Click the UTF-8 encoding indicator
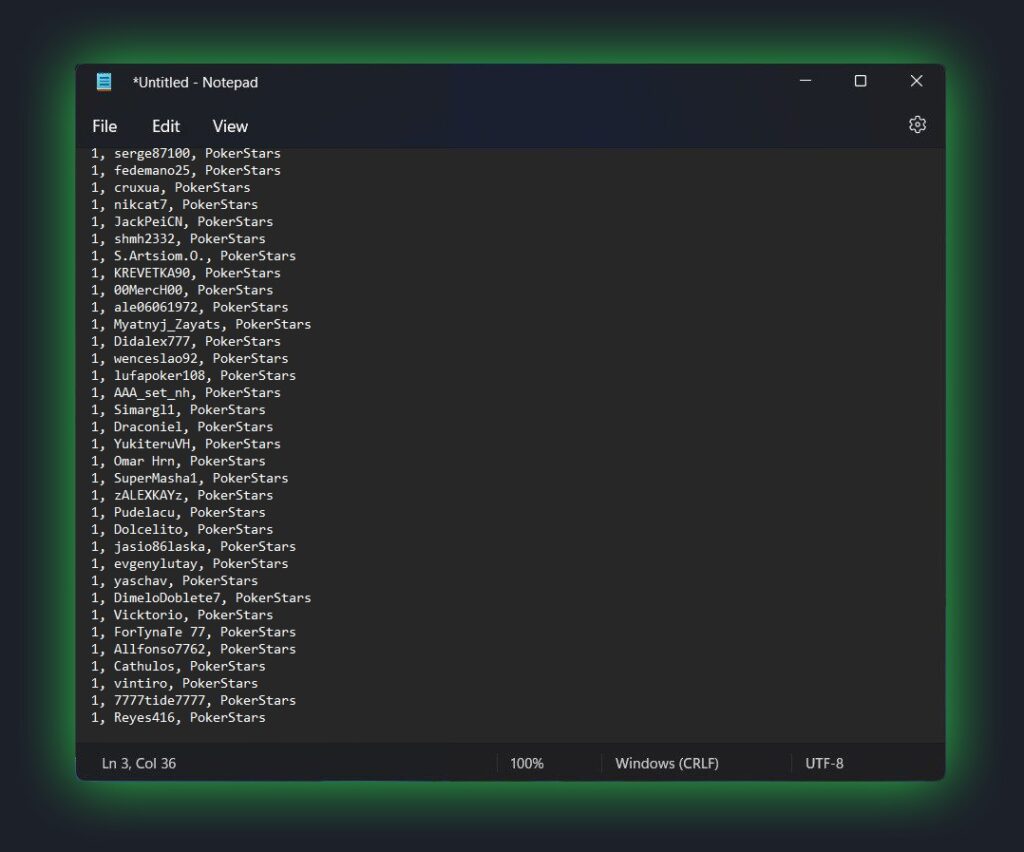Viewport: 1024px width, 852px height. tap(824, 763)
